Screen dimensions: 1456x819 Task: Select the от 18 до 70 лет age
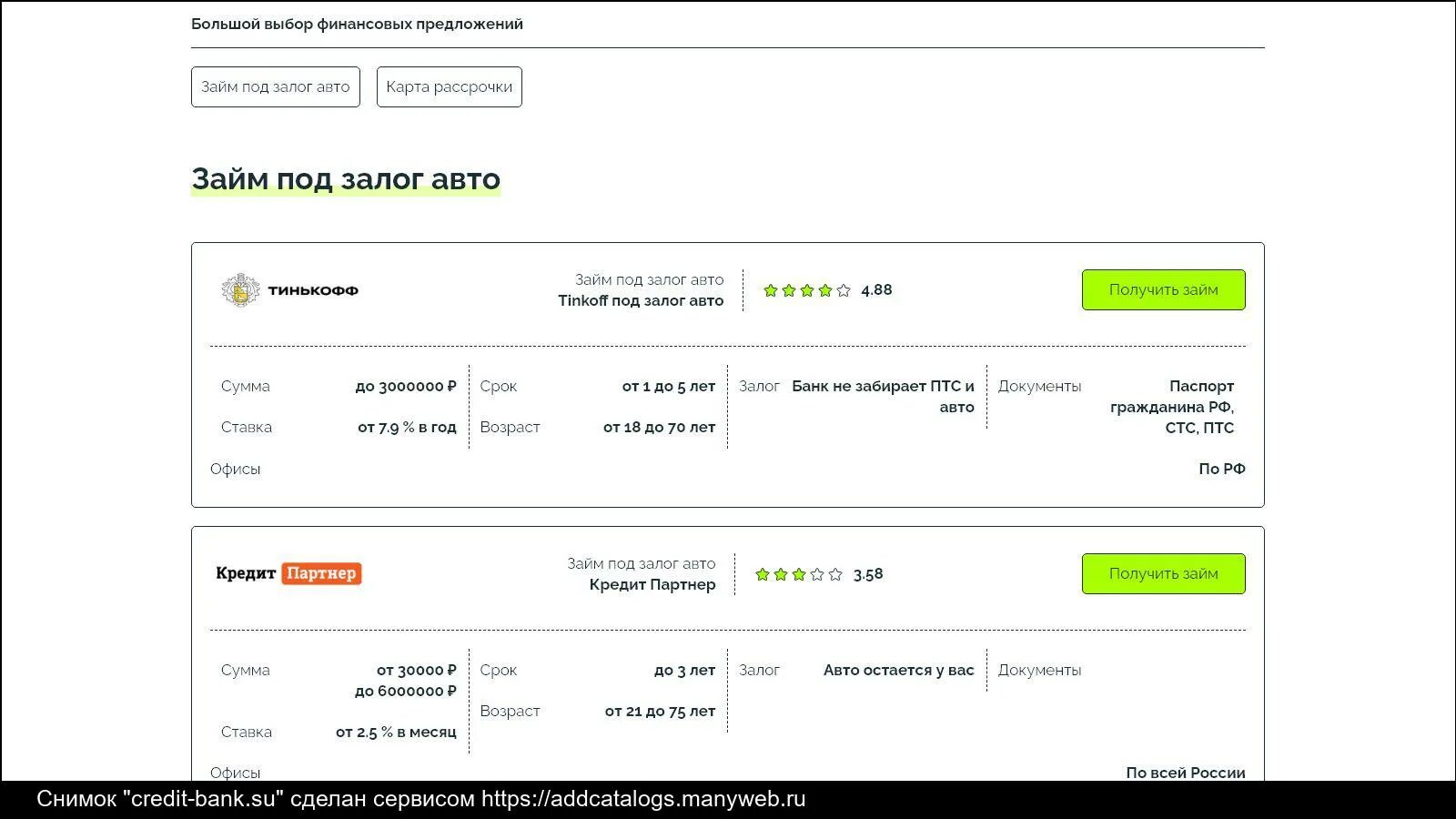pos(659,427)
